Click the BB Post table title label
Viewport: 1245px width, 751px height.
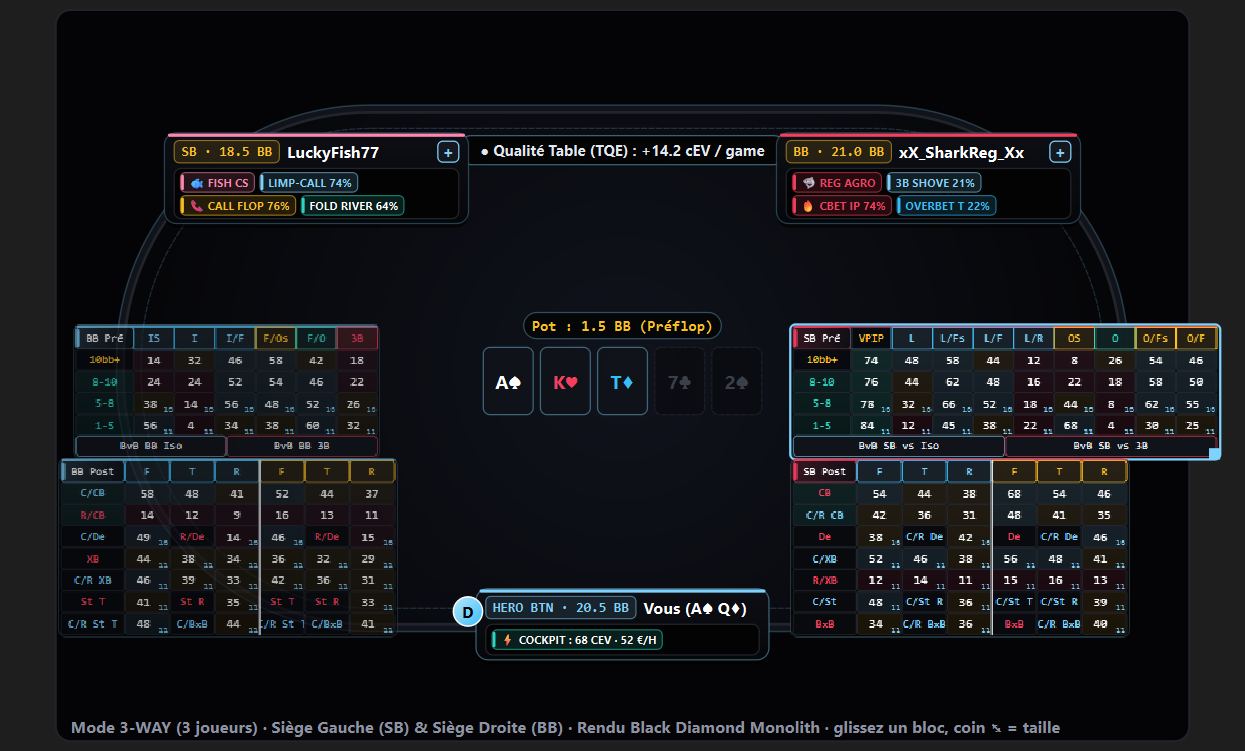(93, 471)
